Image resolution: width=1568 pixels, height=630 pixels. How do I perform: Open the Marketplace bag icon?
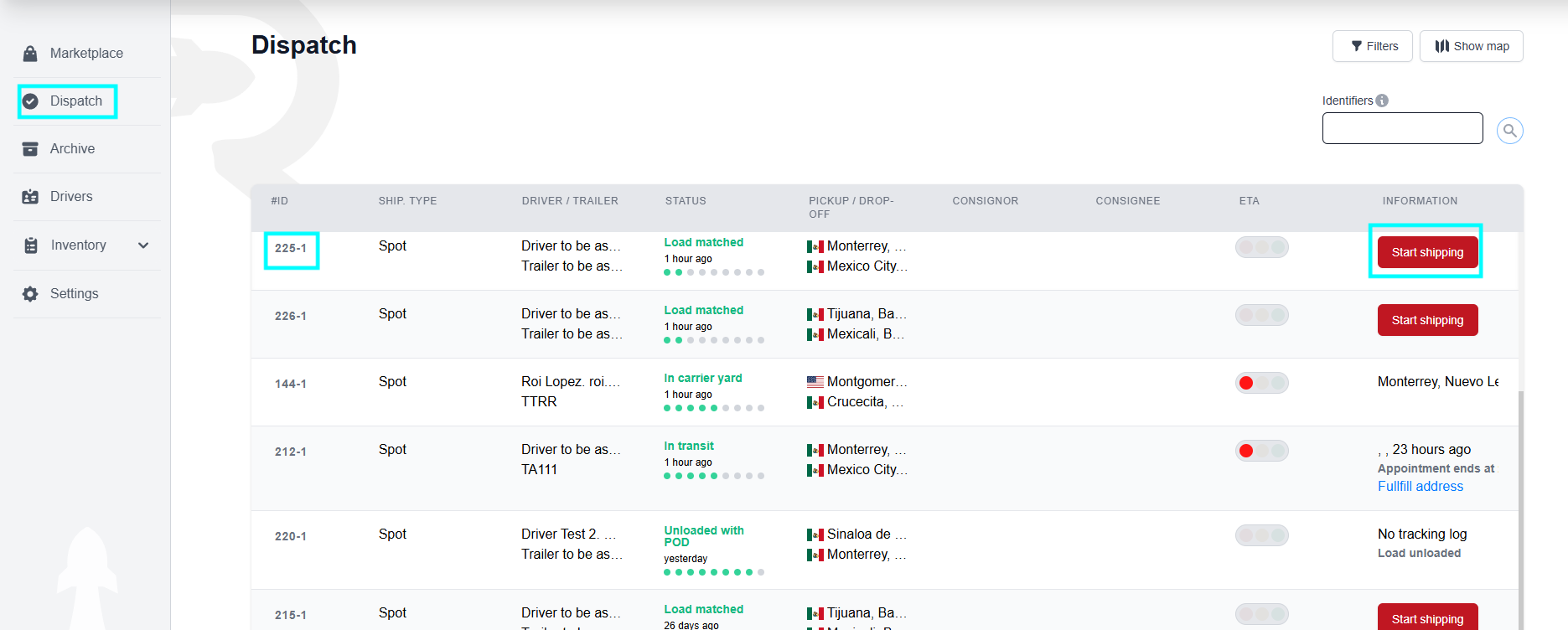pos(30,54)
